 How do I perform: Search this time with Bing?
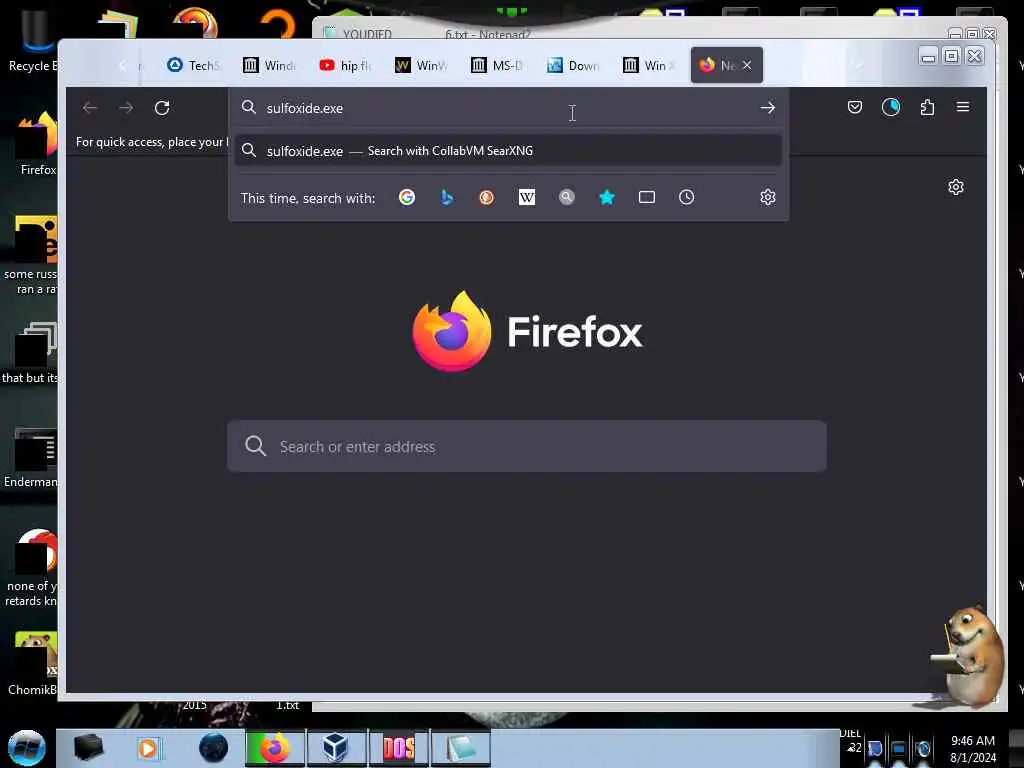click(447, 197)
